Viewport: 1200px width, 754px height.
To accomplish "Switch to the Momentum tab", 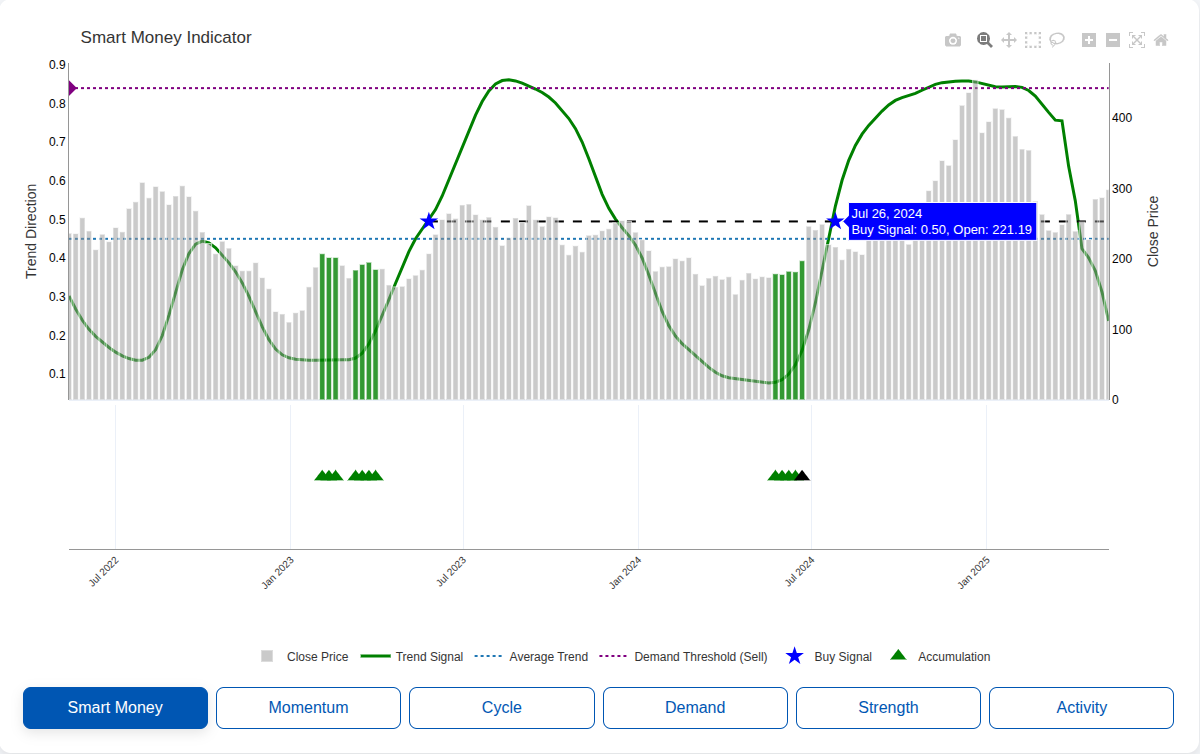I will point(308,708).
